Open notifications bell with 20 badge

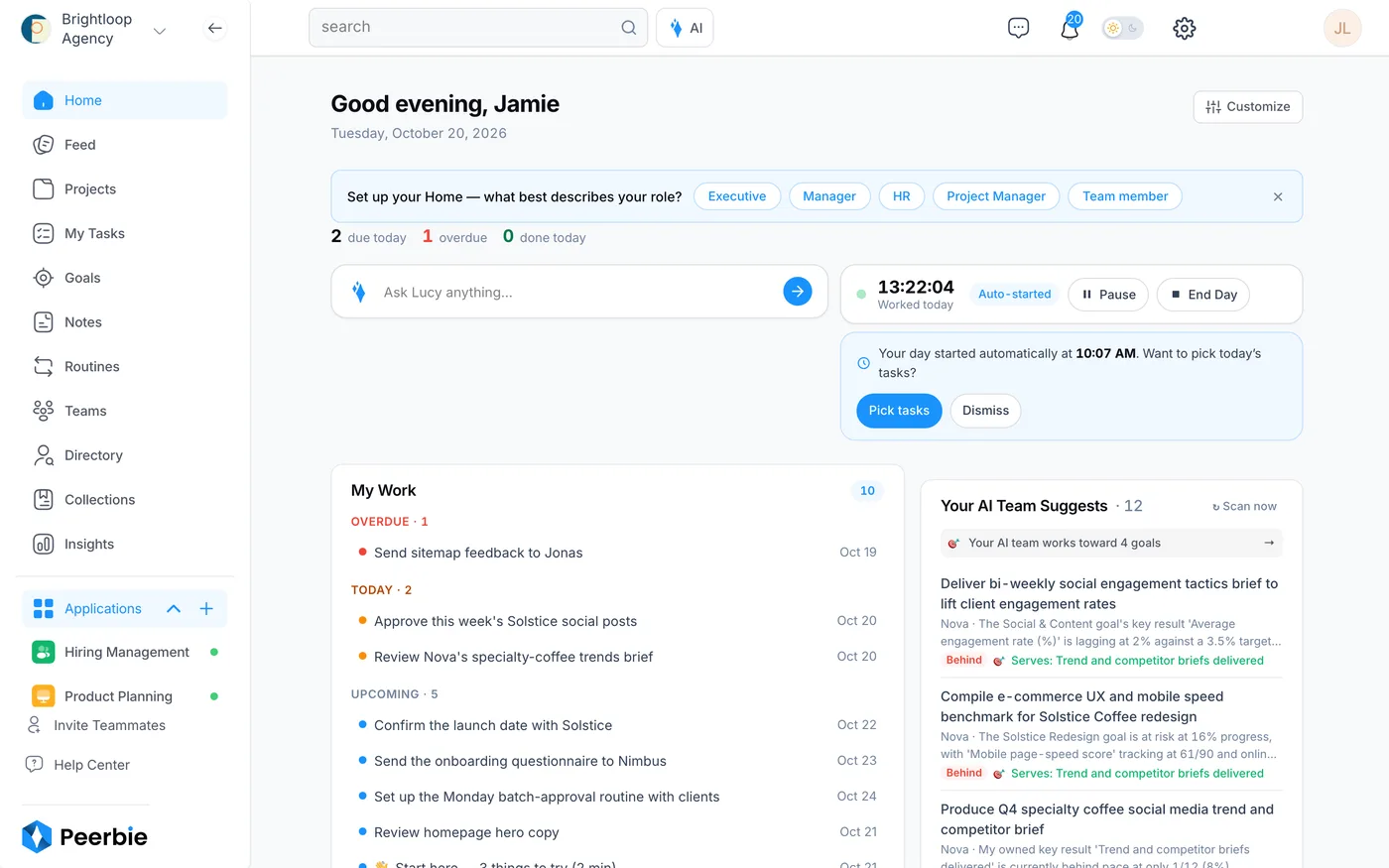click(x=1070, y=27)
